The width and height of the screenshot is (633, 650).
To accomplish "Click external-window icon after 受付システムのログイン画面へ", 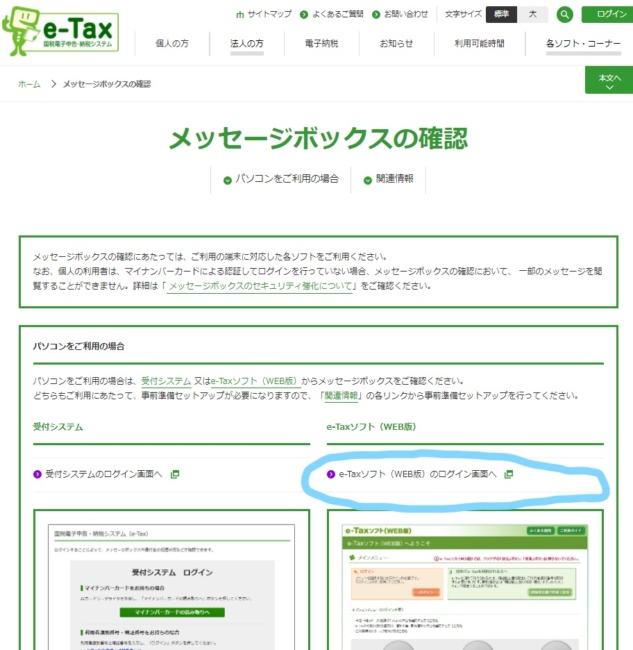I will [x=175, y=474].
